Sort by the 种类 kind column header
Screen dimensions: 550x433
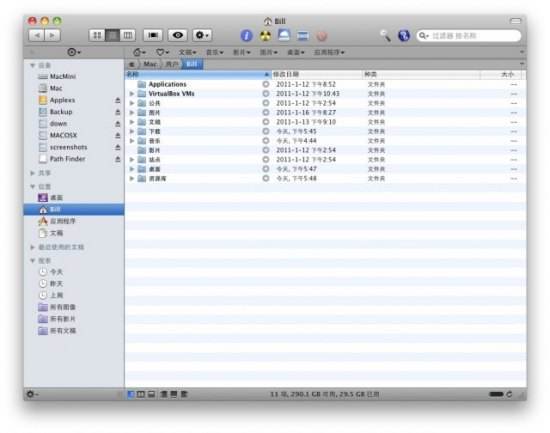pos(421,74)
